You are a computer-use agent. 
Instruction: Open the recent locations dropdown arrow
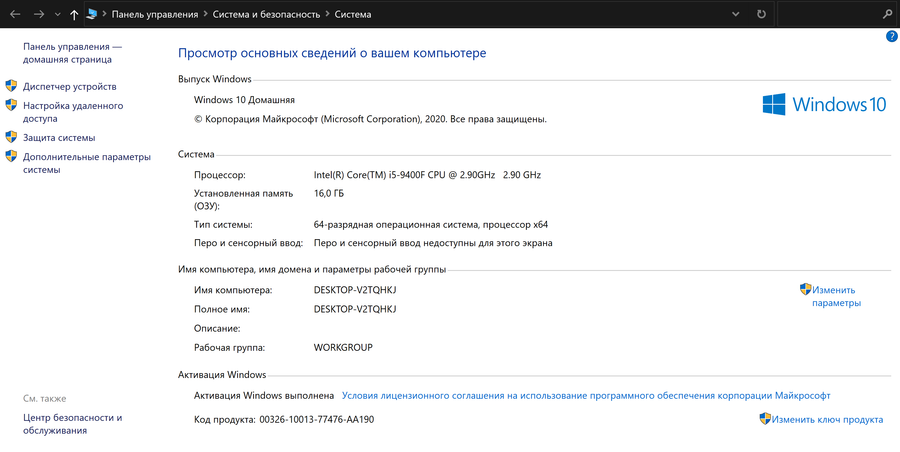click(x=57, y=15)
